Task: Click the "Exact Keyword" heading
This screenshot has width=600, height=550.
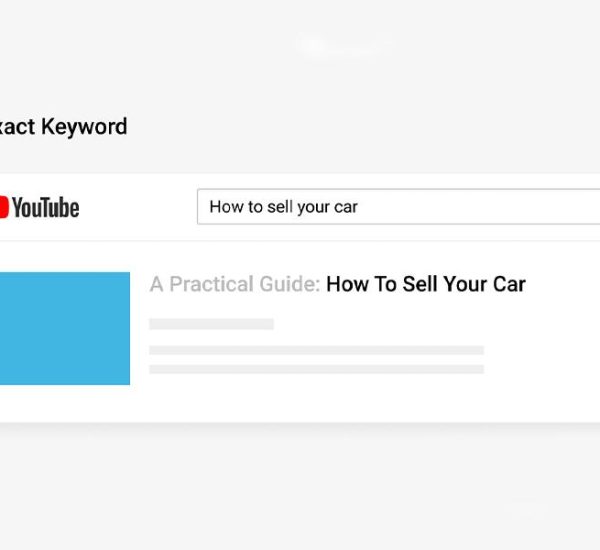Action: tap(63, 127)
